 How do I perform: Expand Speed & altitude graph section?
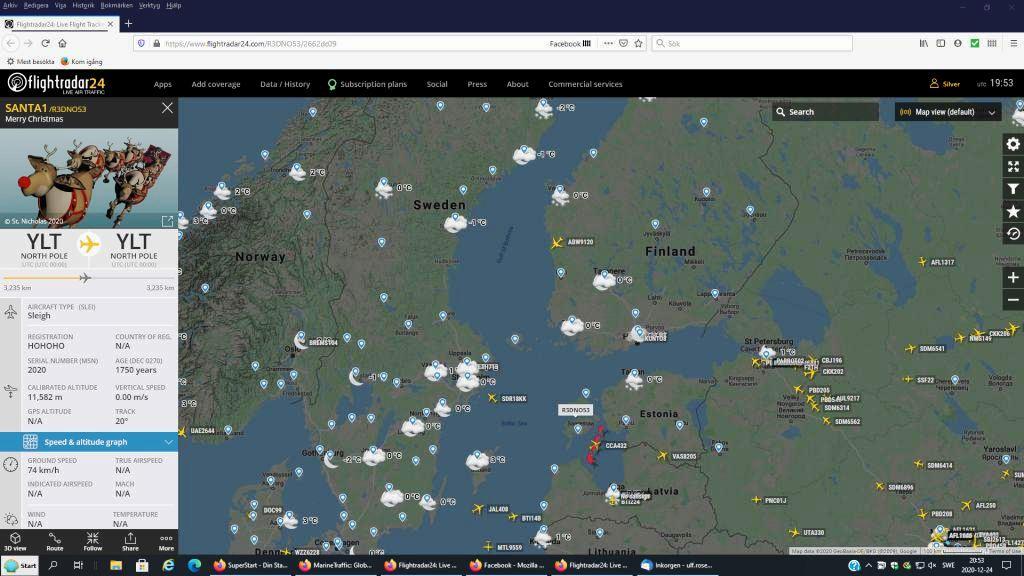tap(89, 442)
